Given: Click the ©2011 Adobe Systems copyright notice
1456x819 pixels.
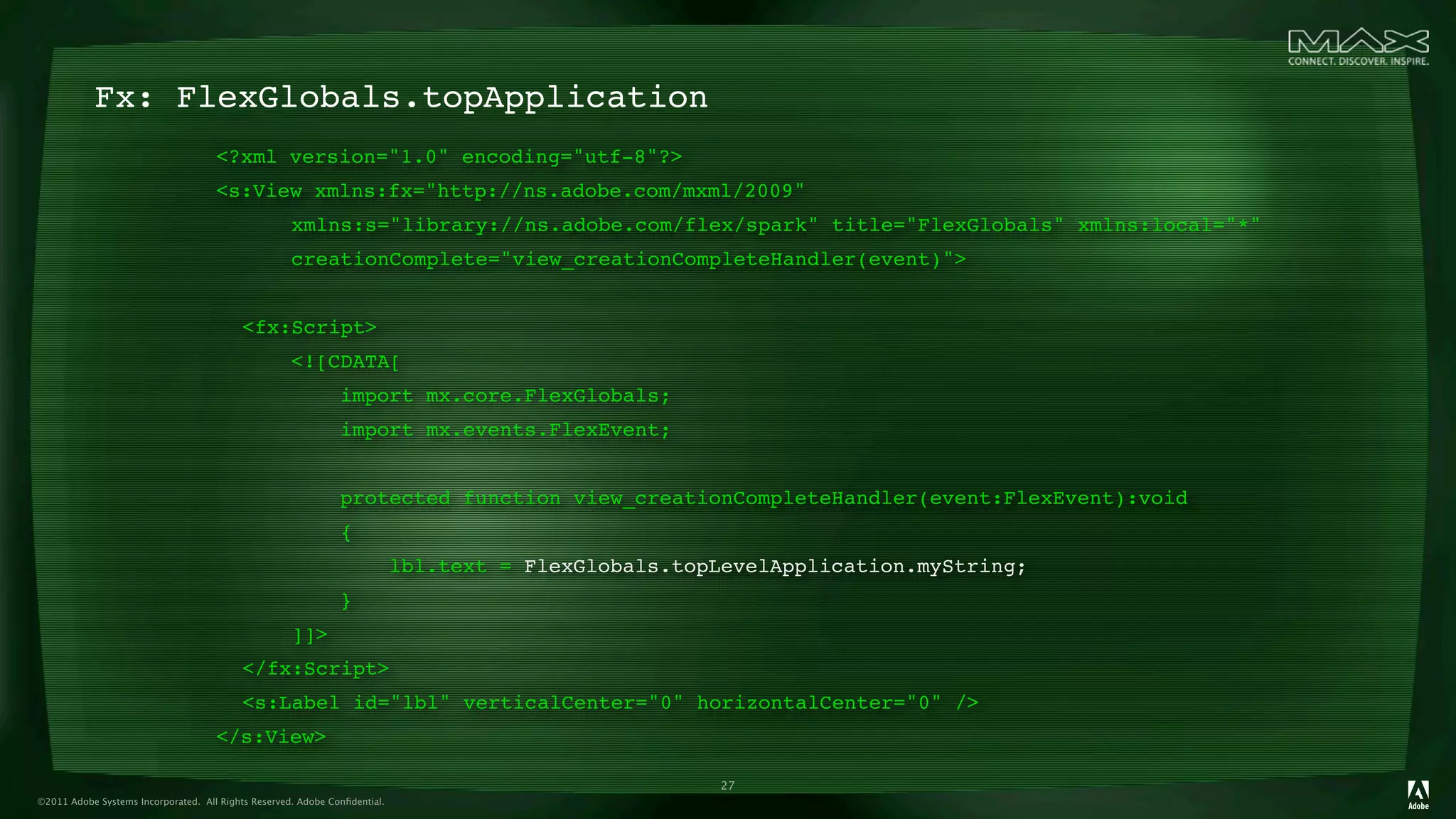Looking at the screenshot, I should [210, 802].
